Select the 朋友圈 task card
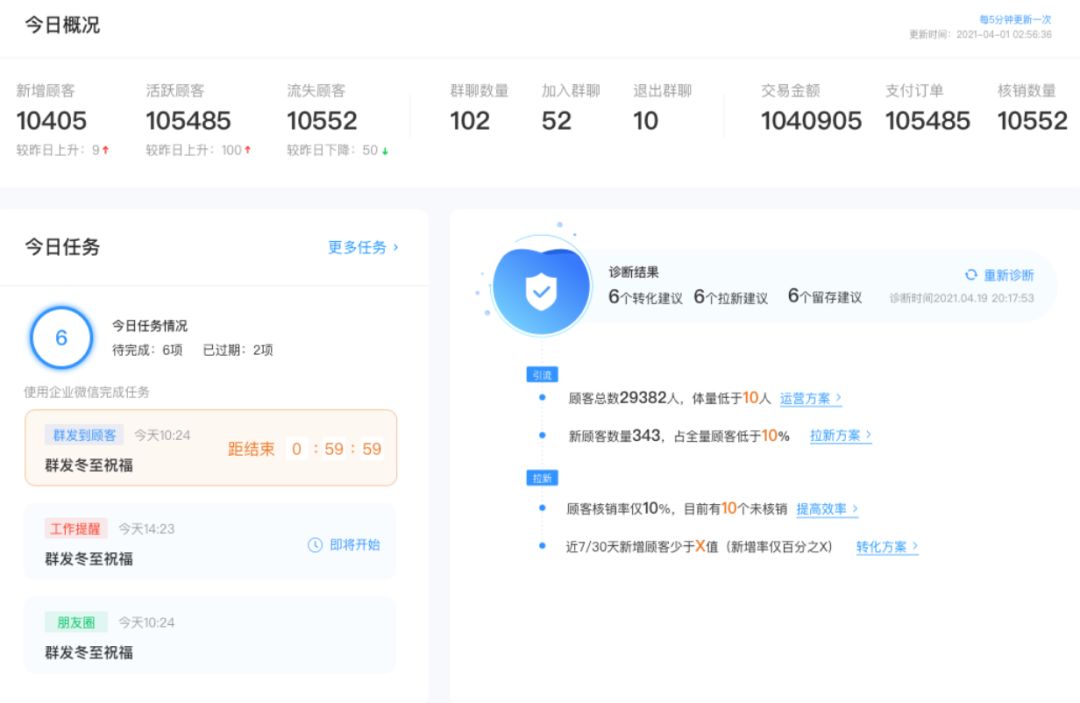 click(210, 636)
